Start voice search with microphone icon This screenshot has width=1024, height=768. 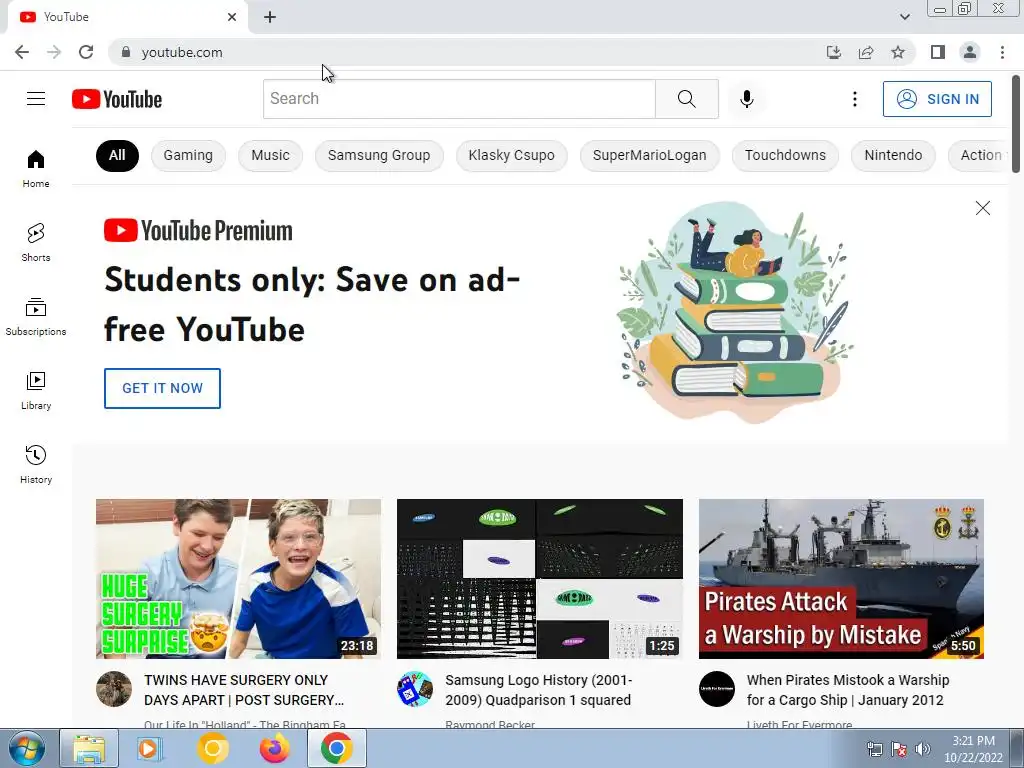click(x=746, y=99)
